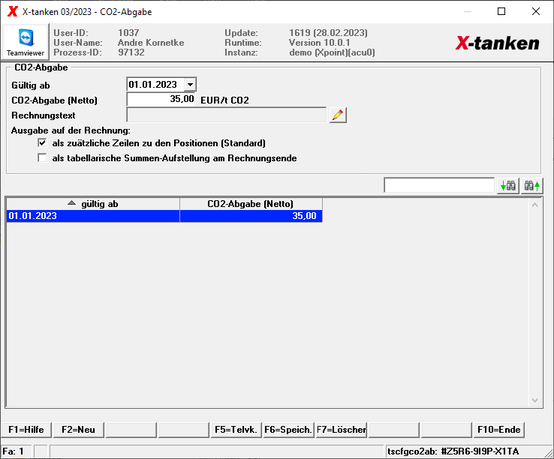Click the X-tanken logo
This screenshot has height=459, width=554.
[x=497, y=43]
